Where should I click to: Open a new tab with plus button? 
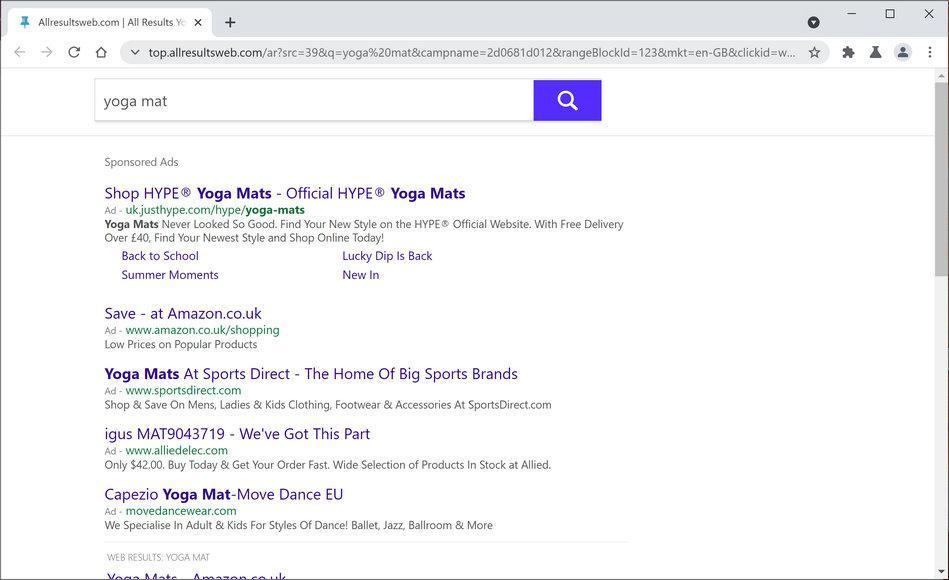click(x=230, y=22)
